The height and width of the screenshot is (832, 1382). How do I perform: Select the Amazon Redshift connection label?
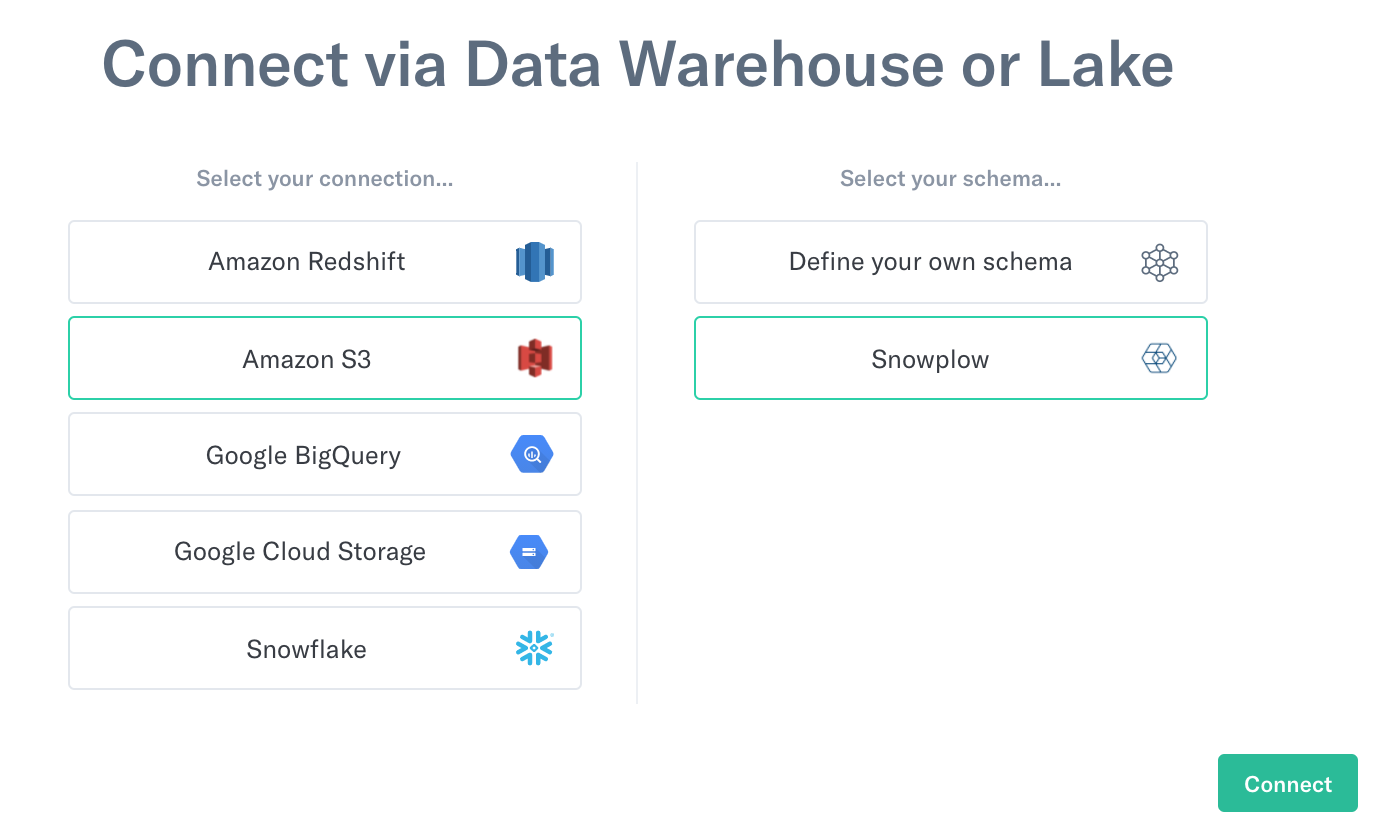(x=307, y=262)
